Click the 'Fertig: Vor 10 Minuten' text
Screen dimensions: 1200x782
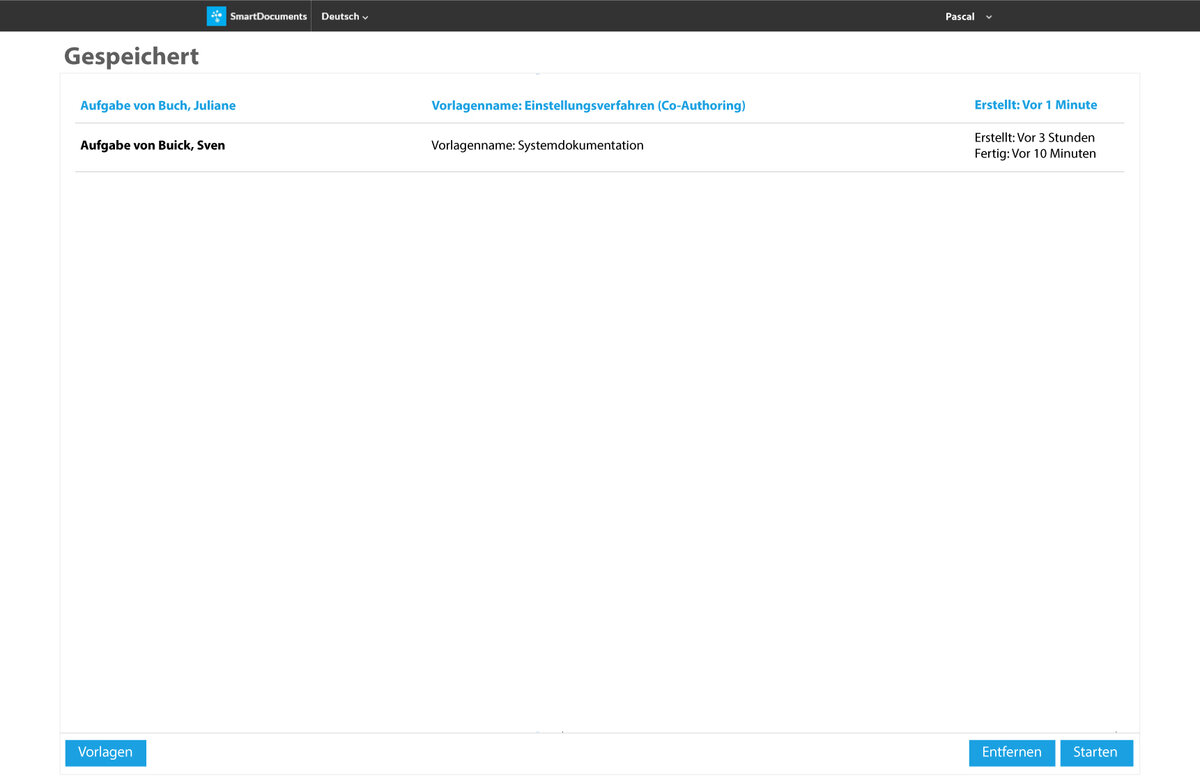click(x=1035, y=154)
